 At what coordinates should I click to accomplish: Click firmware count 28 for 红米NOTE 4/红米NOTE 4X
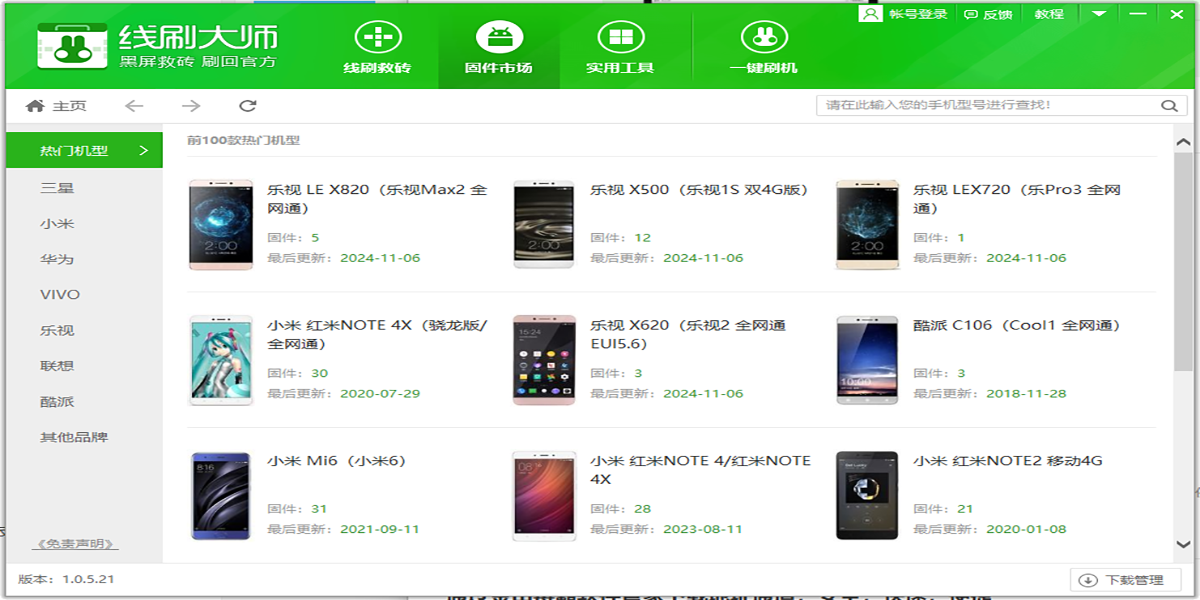point(642,509)
